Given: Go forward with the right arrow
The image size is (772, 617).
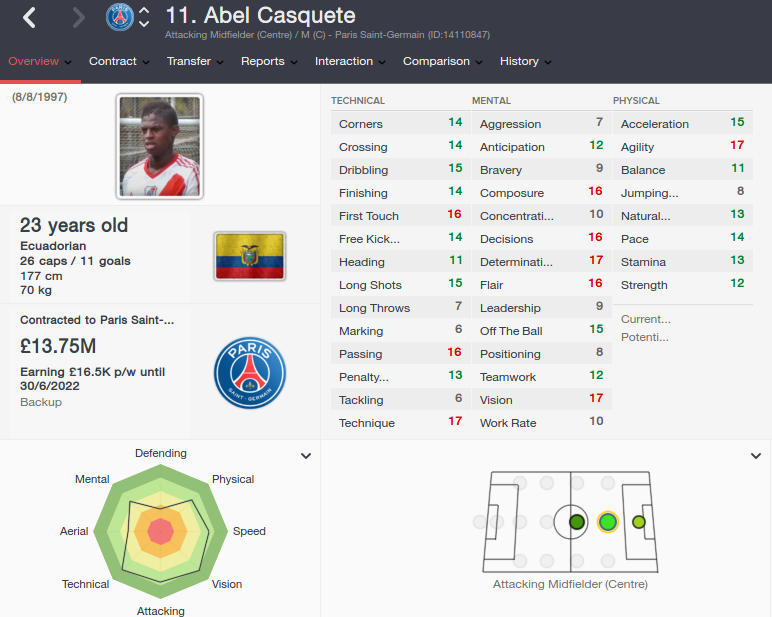Looking at the screenshot, I should click(79, 18).
